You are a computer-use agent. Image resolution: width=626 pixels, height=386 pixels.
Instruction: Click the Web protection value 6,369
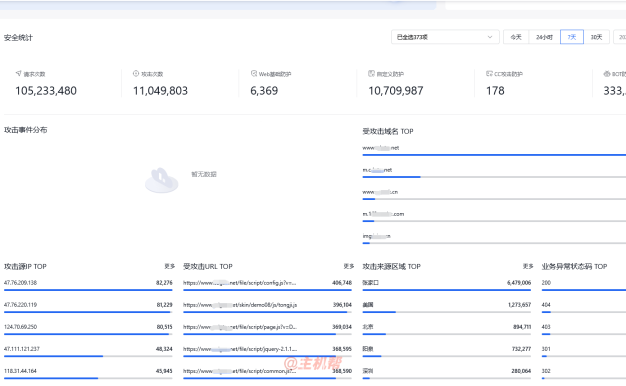click(x=264, y=91)
